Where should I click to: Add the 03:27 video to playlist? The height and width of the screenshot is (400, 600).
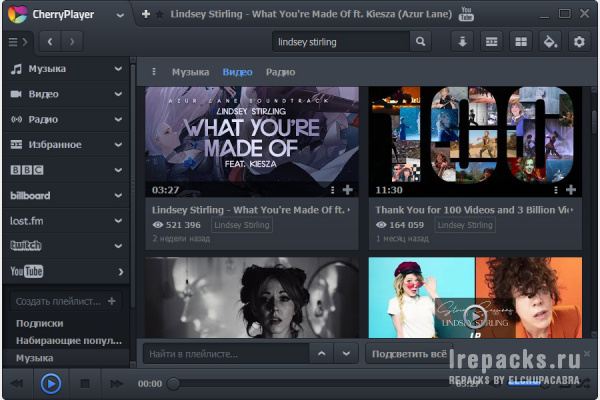click(347, 190)
